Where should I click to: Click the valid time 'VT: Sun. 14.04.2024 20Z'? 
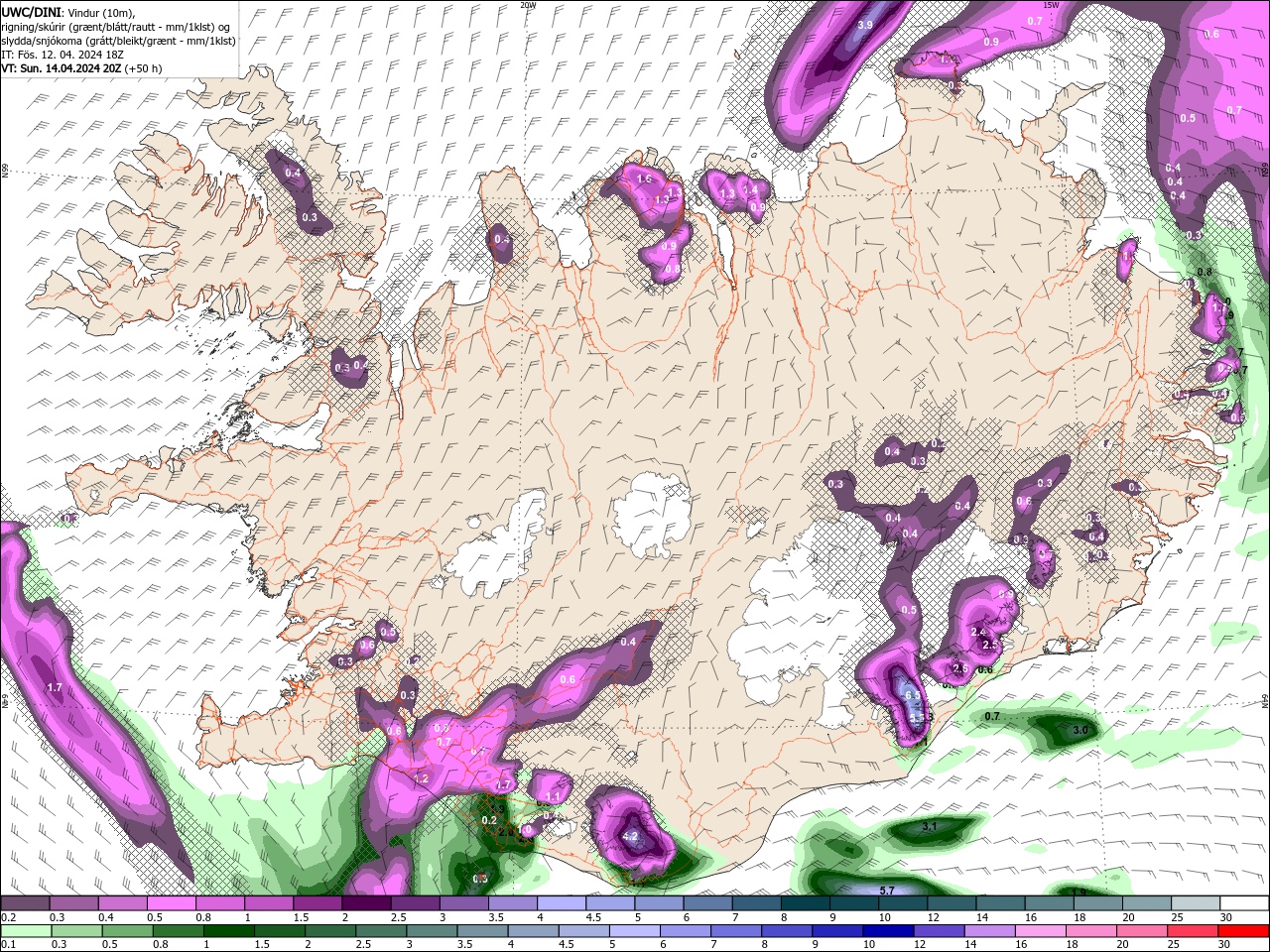[63, 68]
